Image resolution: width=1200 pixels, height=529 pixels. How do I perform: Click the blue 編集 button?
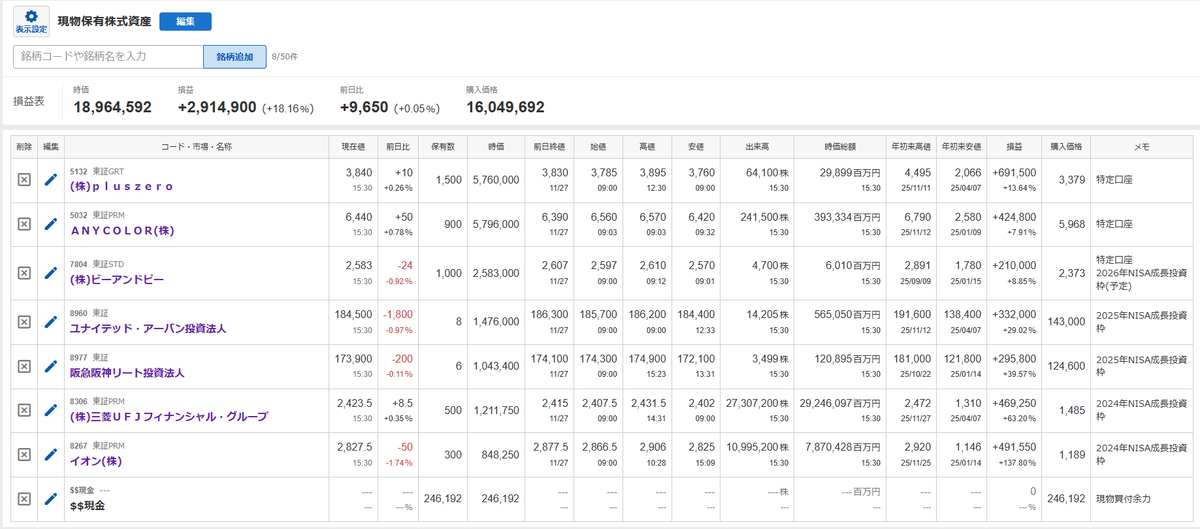coord(185,22)
